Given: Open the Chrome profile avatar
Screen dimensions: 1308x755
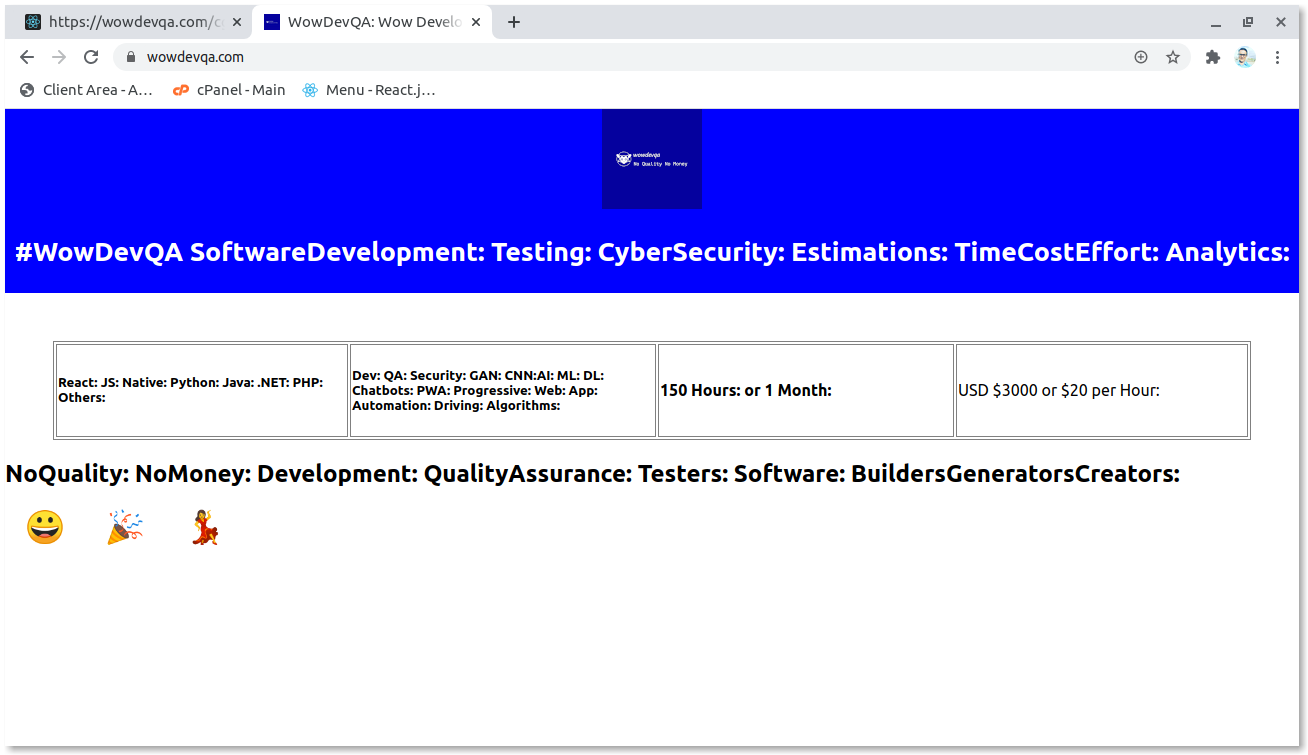Looking at the screenshot, I should click(1245, 57).
